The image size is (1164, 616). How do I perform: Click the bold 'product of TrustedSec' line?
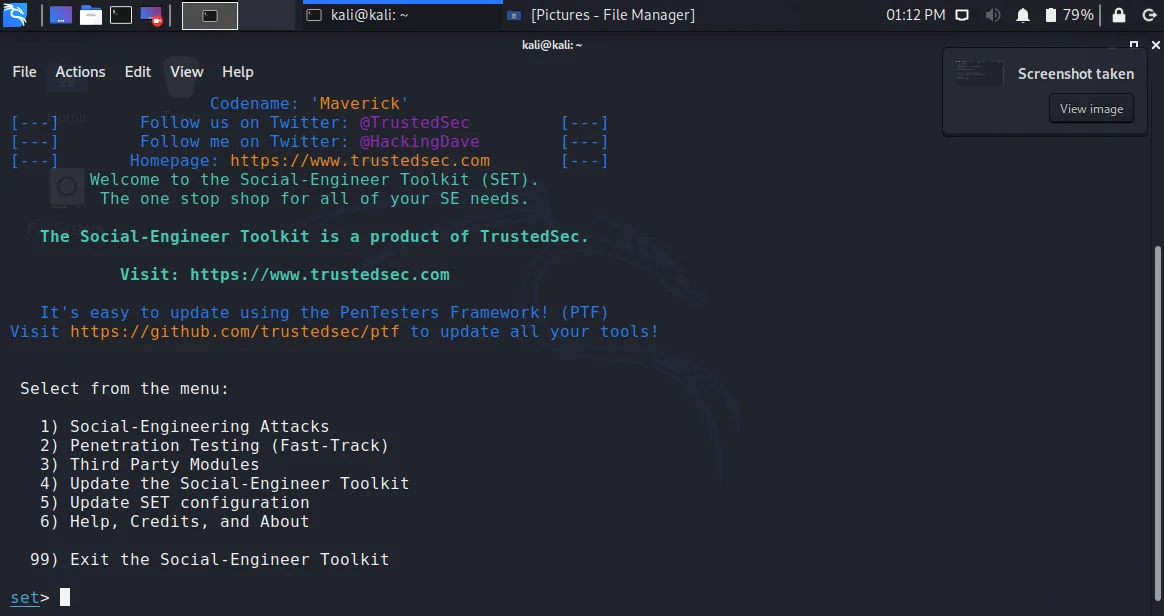click(314, 237)
